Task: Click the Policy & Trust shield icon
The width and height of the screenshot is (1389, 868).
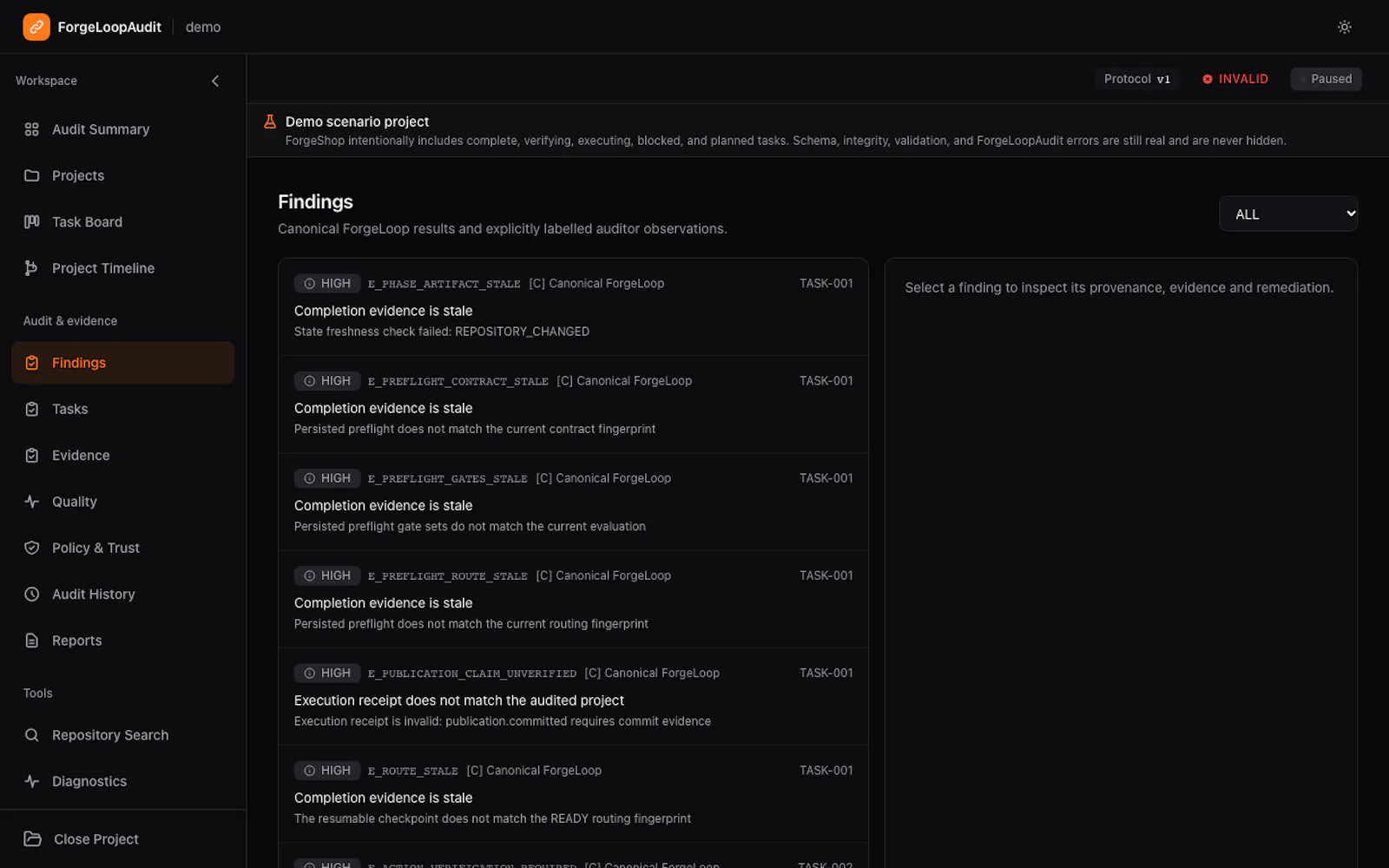Action: coord(32,548)
